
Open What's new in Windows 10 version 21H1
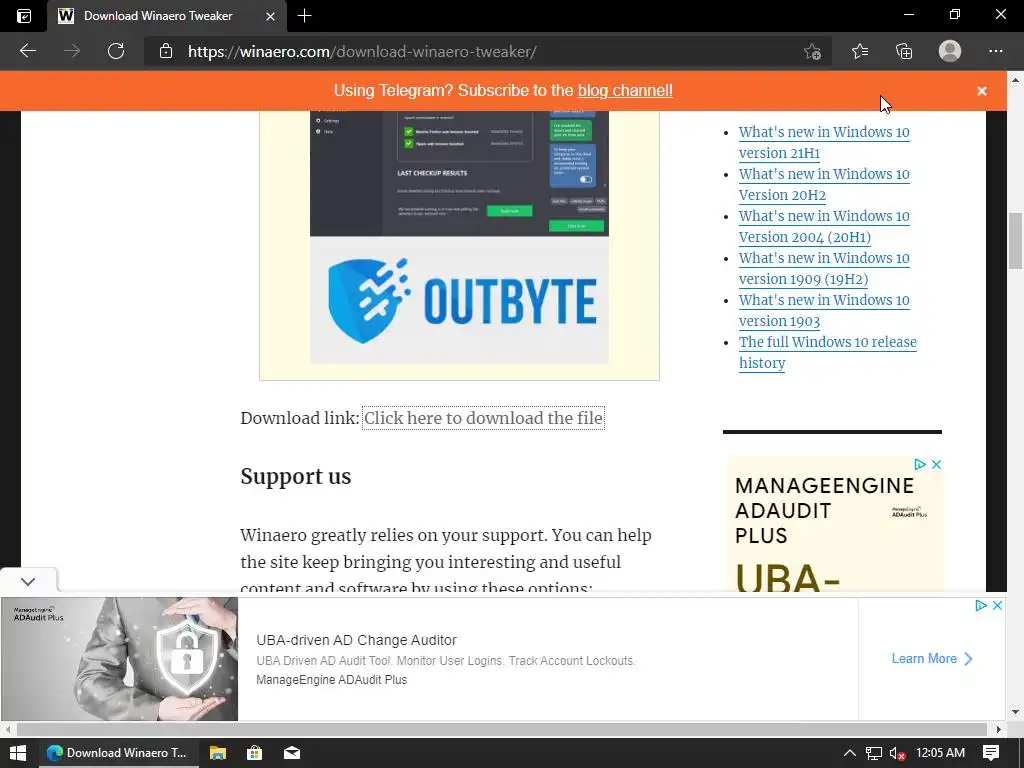(824, 142)
